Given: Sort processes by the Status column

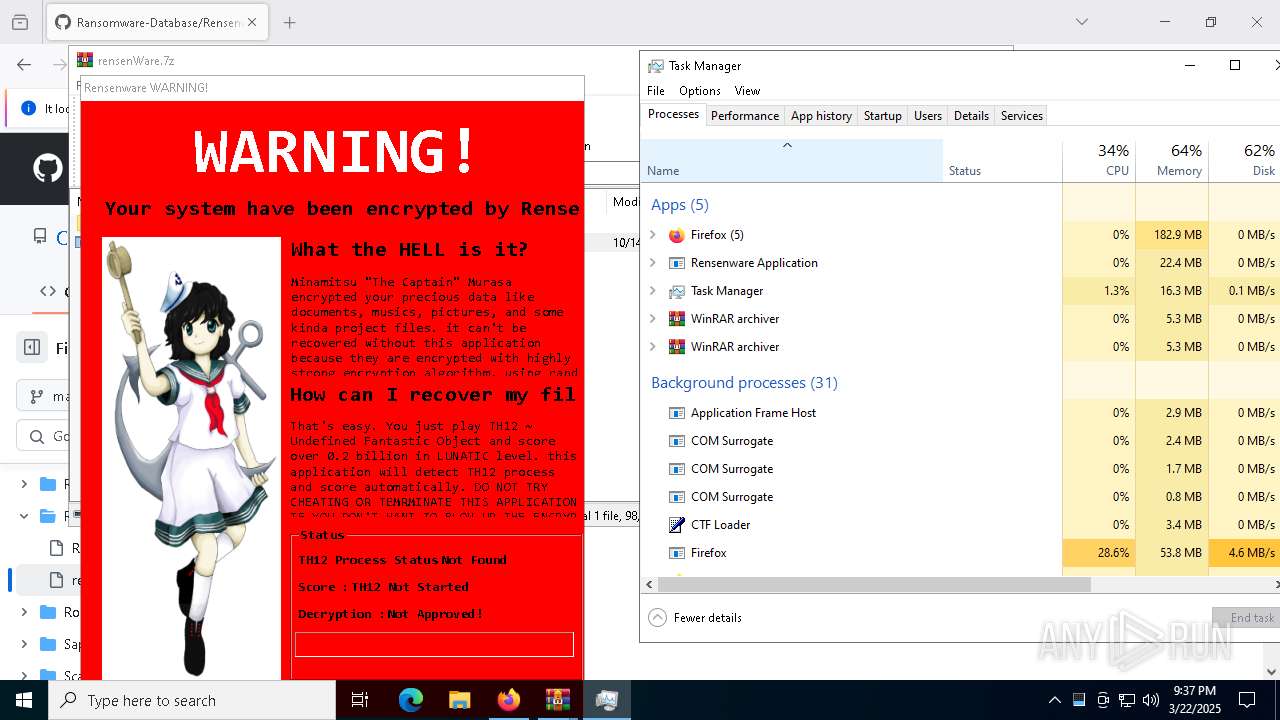Looking at the screenshot, I should (x=1002, y=161).
